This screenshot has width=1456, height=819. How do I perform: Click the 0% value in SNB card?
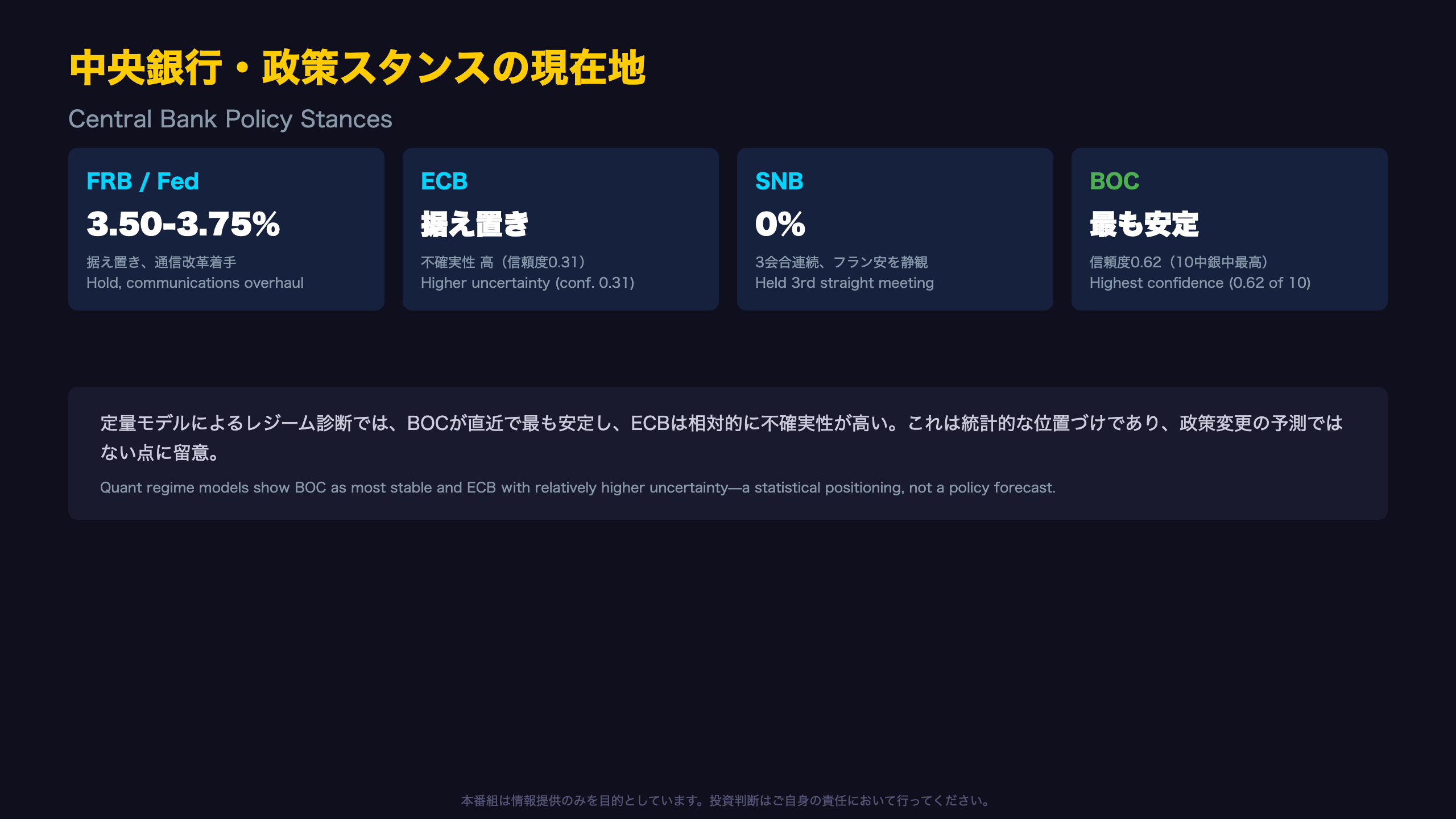(x=780, y=224)
